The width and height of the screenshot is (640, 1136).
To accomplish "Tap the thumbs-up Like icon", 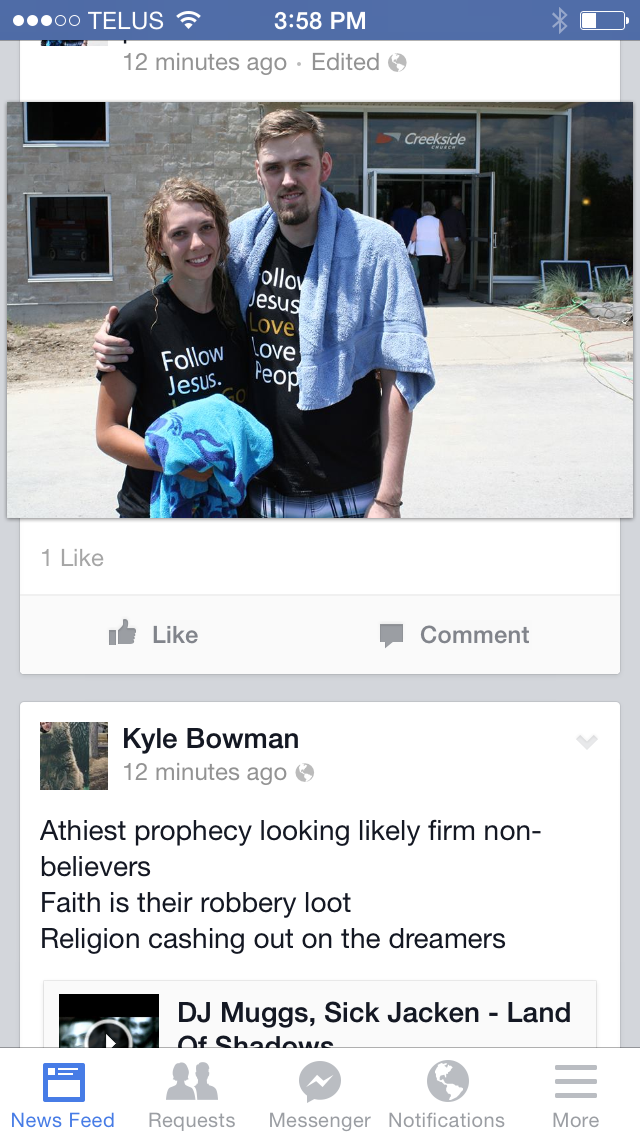I will pyautogui.click(x=122, y=633).
